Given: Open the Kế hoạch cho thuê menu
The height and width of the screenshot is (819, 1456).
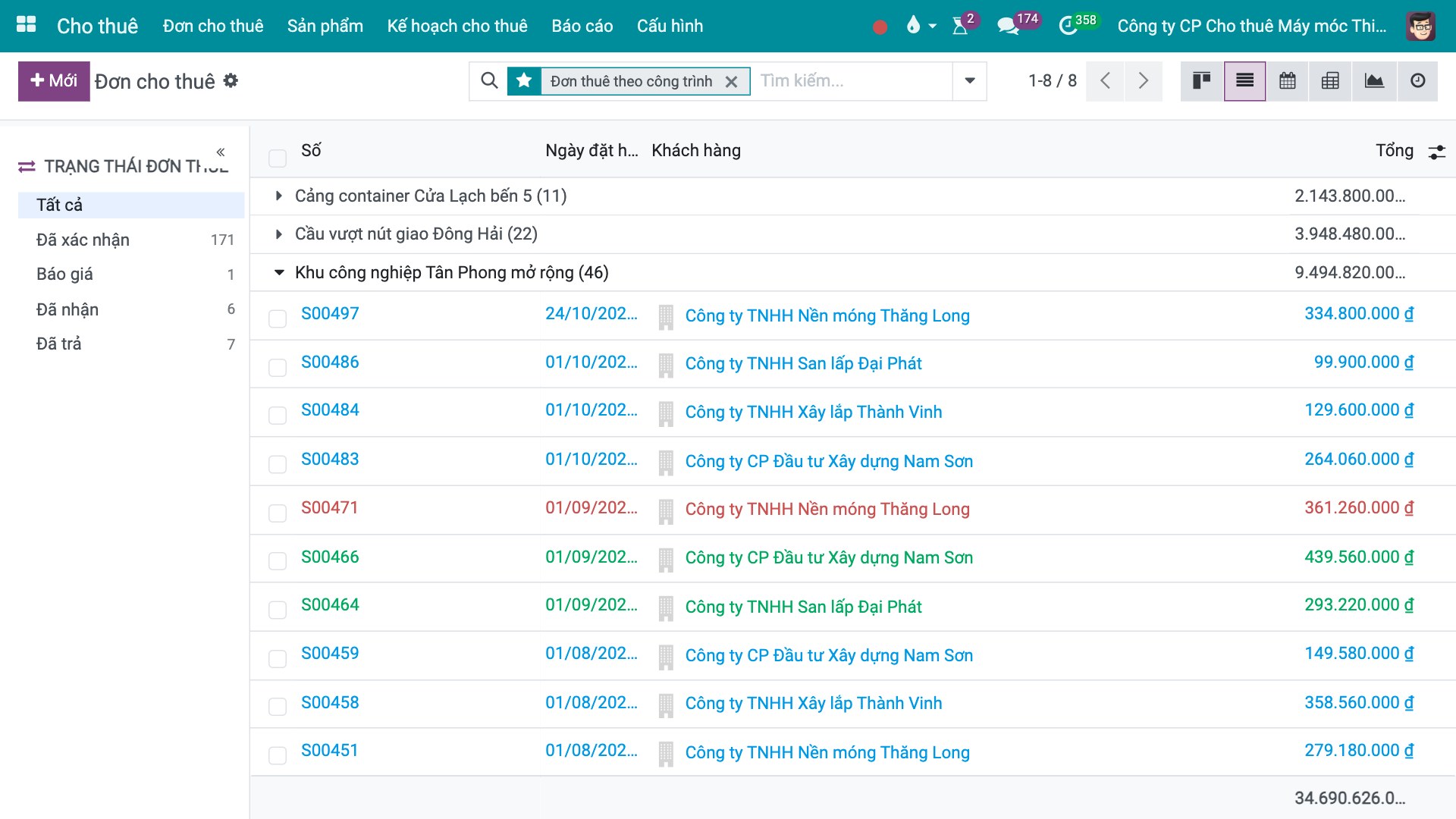Looking at the screenshot, I should pyautogui.click(x=457, y=26).
